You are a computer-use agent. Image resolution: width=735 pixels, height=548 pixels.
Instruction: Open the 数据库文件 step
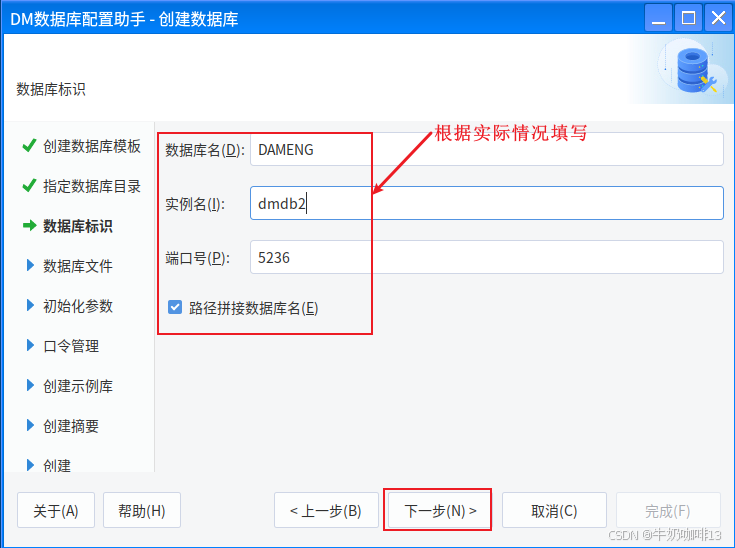point(78,266)
